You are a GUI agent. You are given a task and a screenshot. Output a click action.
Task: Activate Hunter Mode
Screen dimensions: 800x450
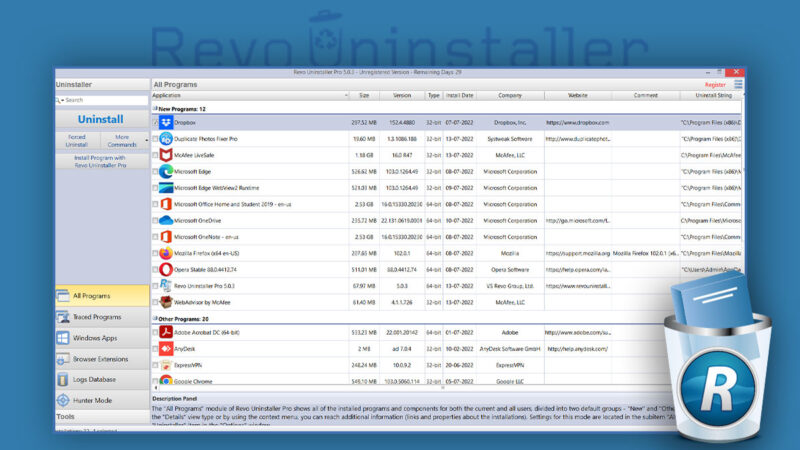point(102,401)
